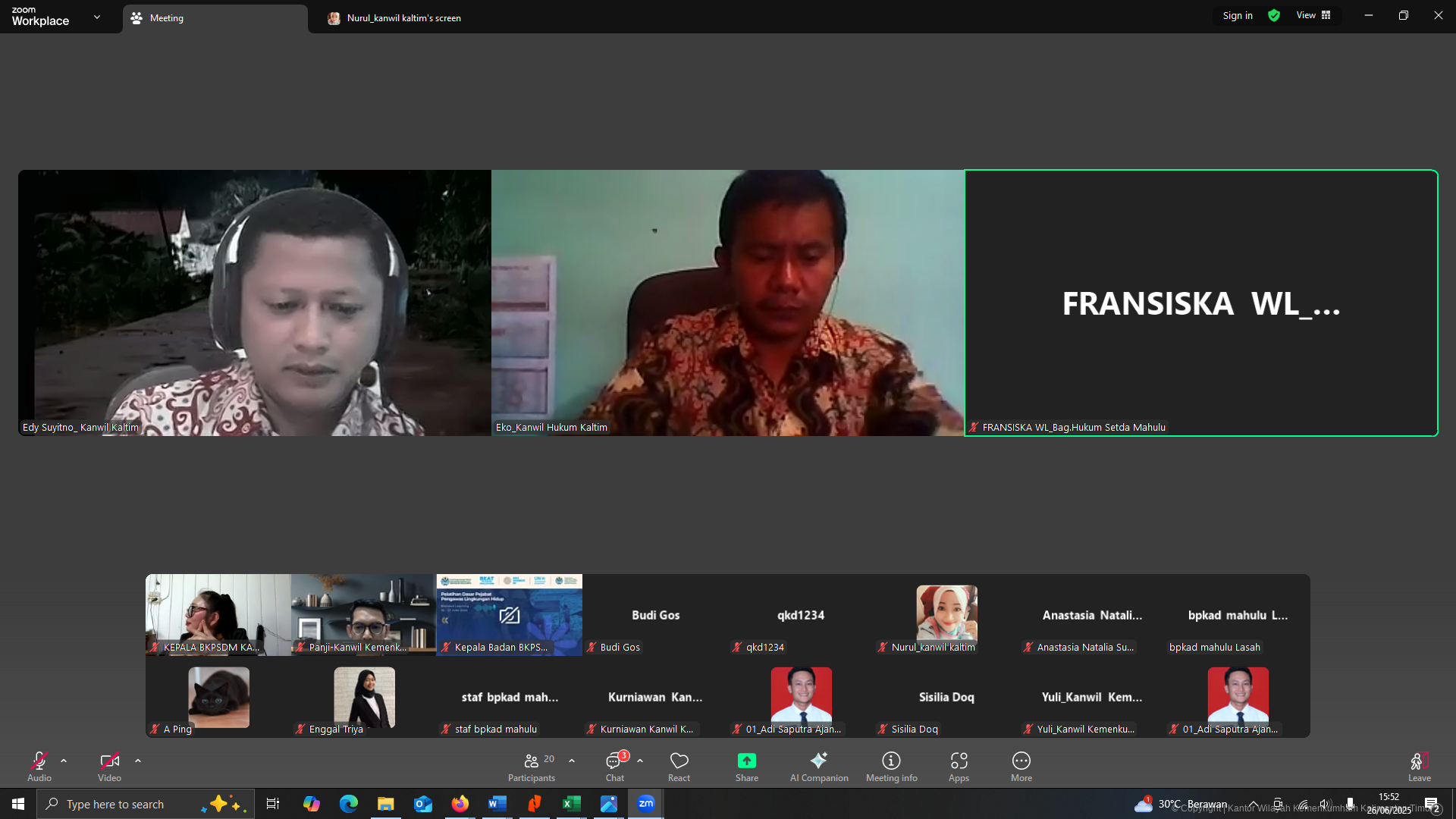Open the Chat panel
1456x819 pixels.
[x=615, y=766]
